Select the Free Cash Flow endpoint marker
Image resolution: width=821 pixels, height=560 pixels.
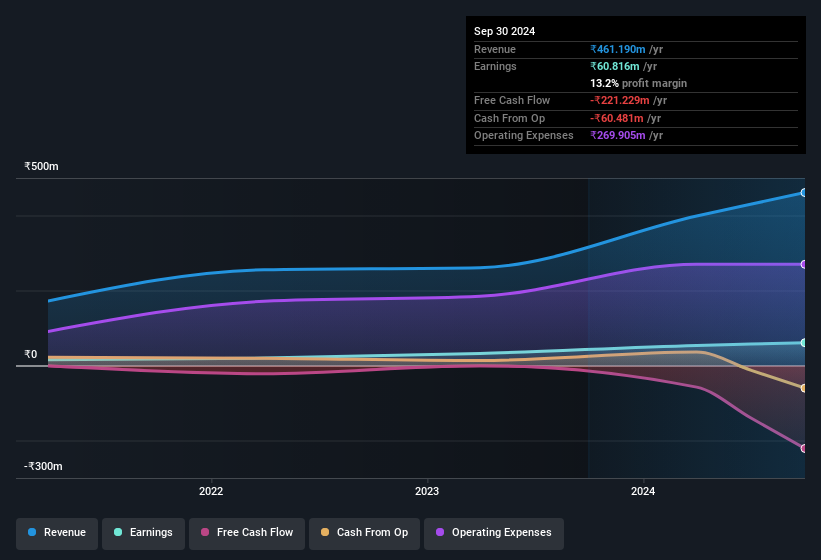[804, 449]
